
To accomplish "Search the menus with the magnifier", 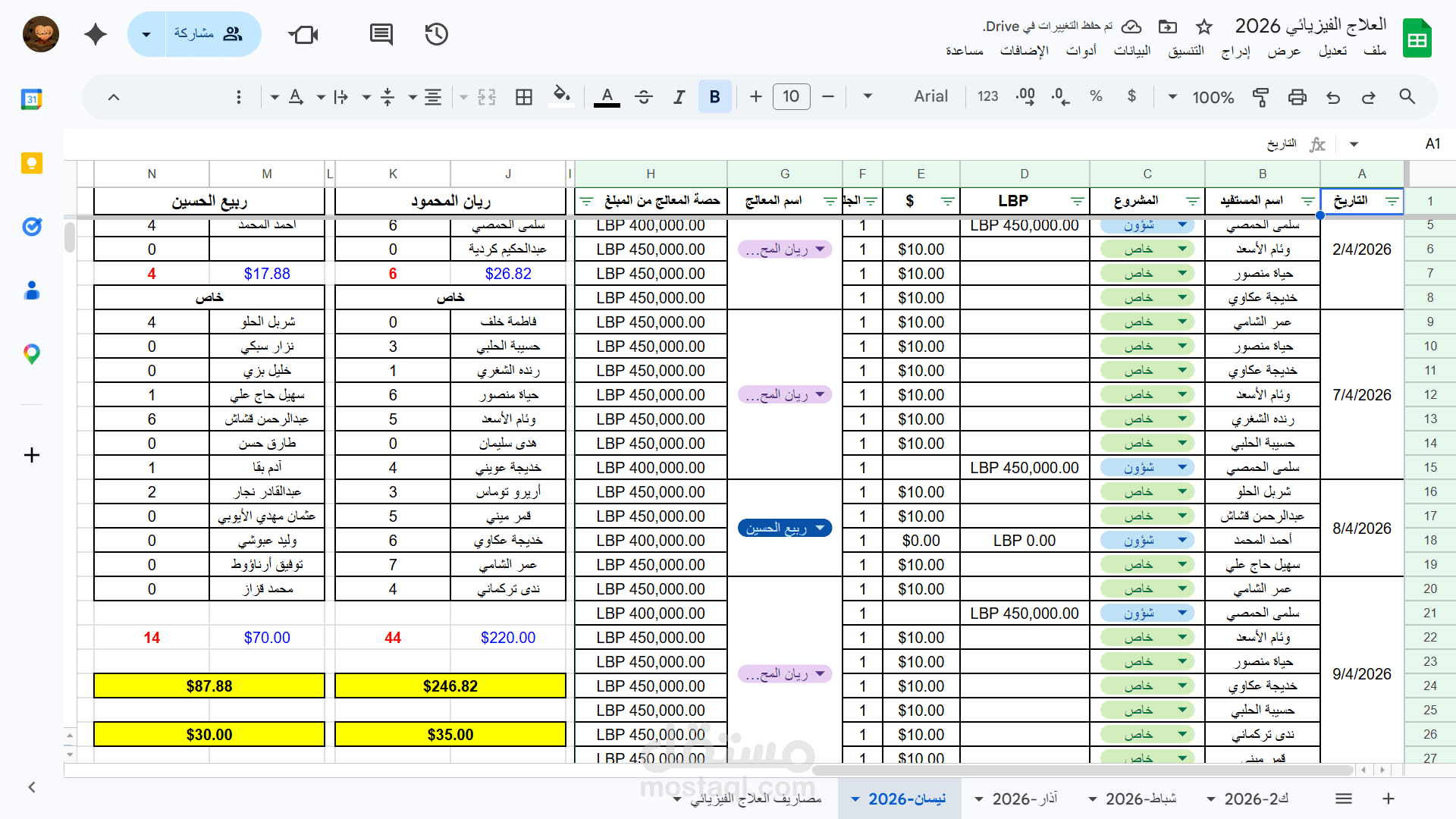I will [1407, 96].
